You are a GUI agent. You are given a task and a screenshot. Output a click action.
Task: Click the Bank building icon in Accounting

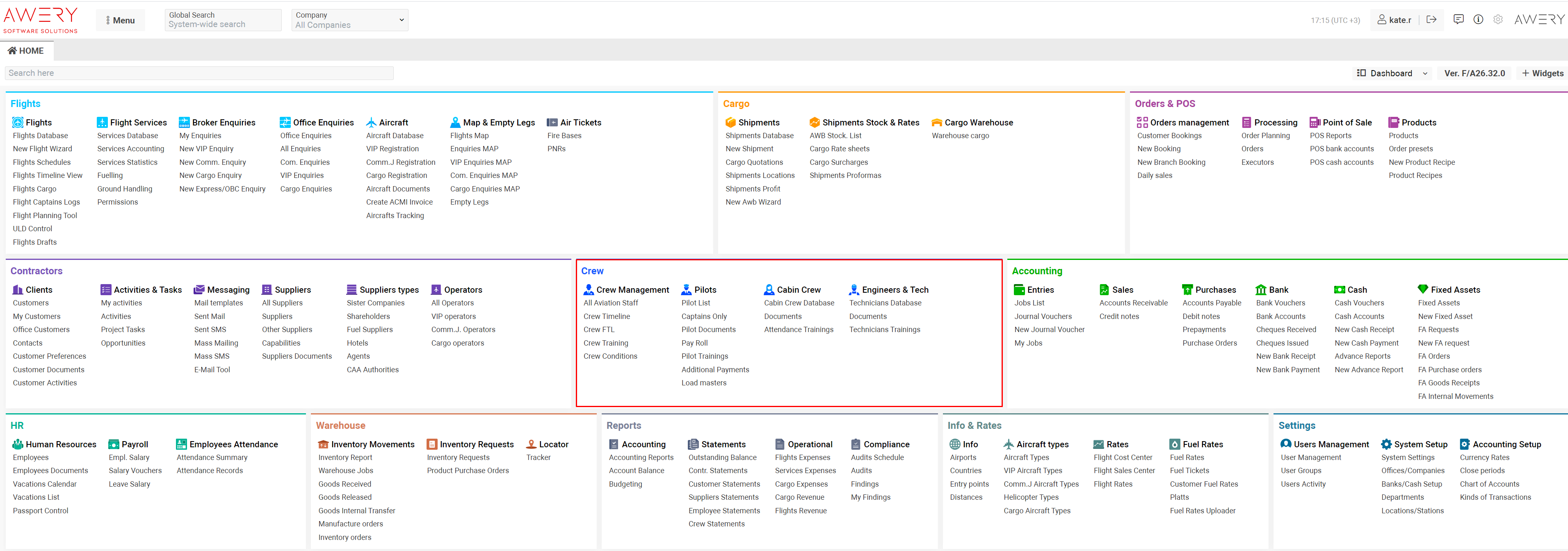tap(1261, 289)
